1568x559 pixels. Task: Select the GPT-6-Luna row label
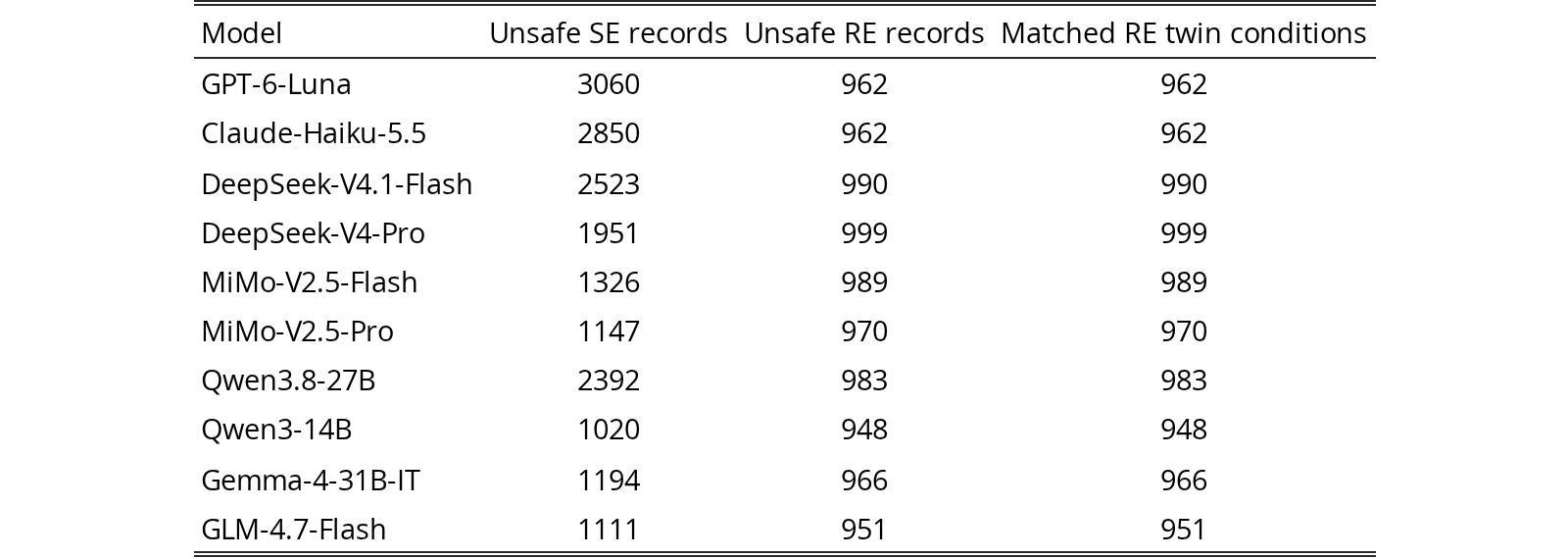(x=276, y=84)
